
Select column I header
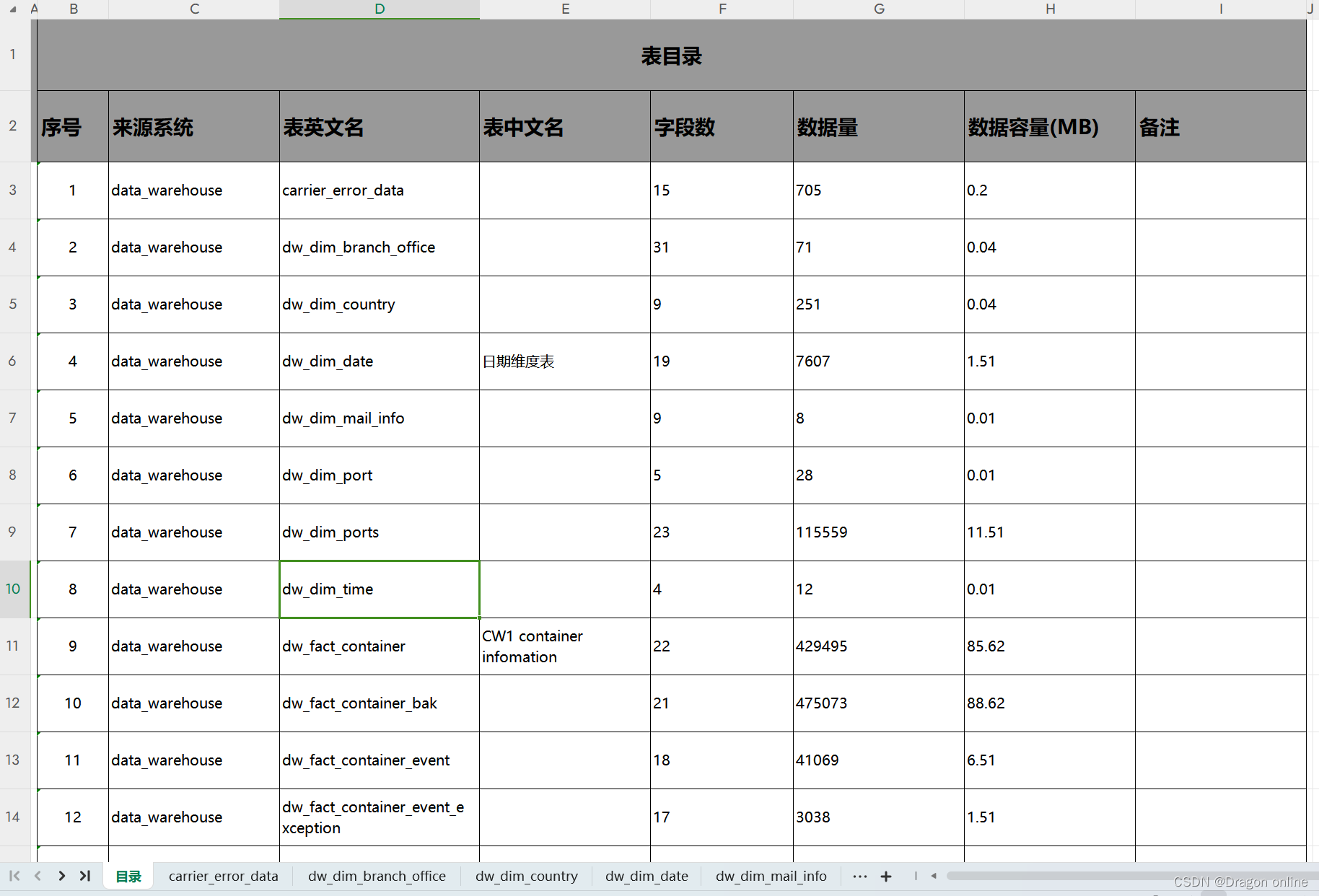(1221, 9)
